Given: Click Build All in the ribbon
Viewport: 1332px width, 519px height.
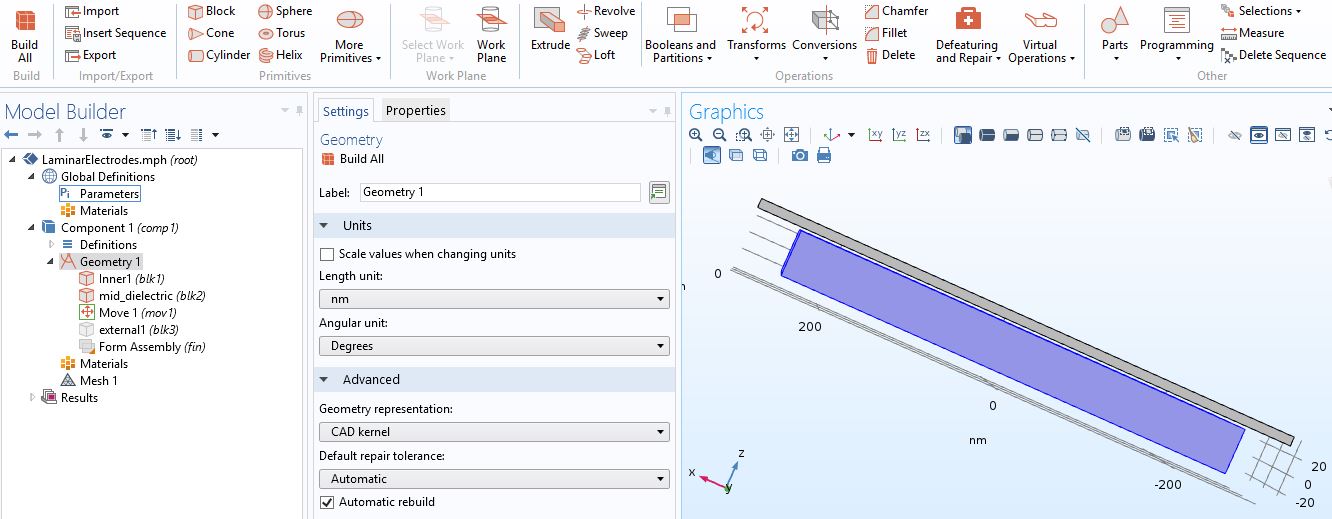Looking at the screenshot, I should click(x=25, y=37).
